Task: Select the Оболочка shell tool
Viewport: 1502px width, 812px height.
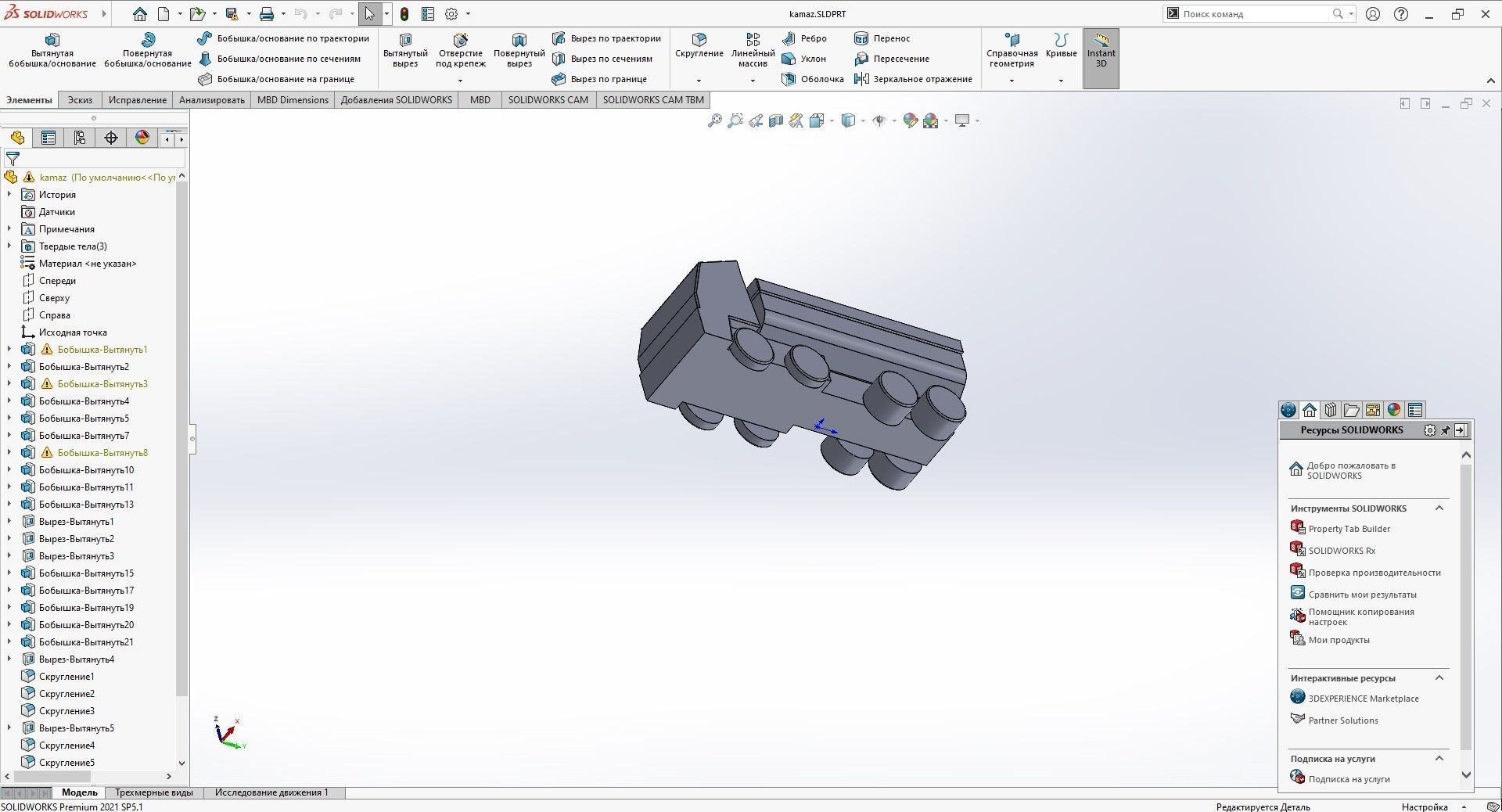Action: click(813, 79)
